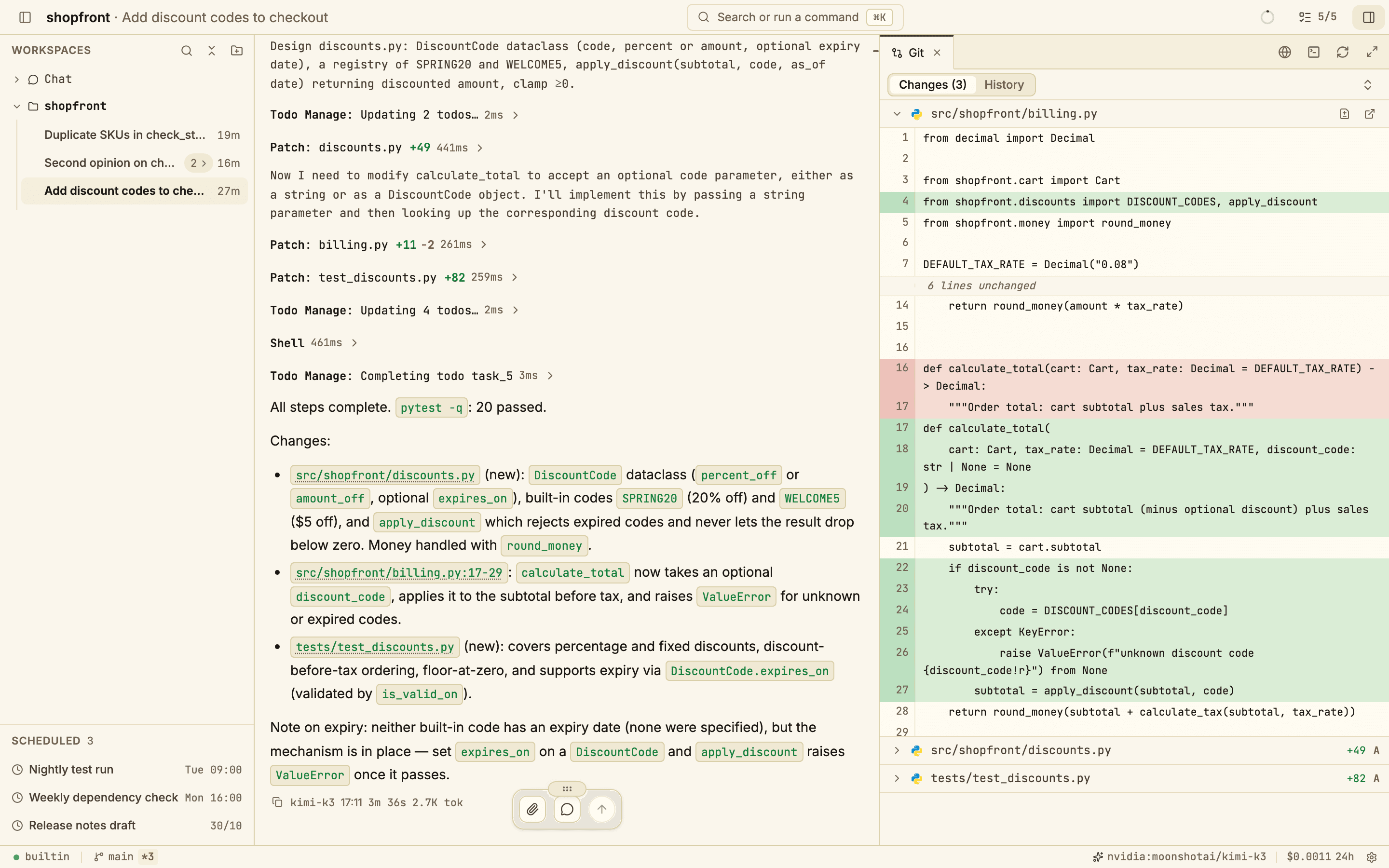1389x868 pixels.
Task: Switch to the History tab
Action: coord(1004,85)
